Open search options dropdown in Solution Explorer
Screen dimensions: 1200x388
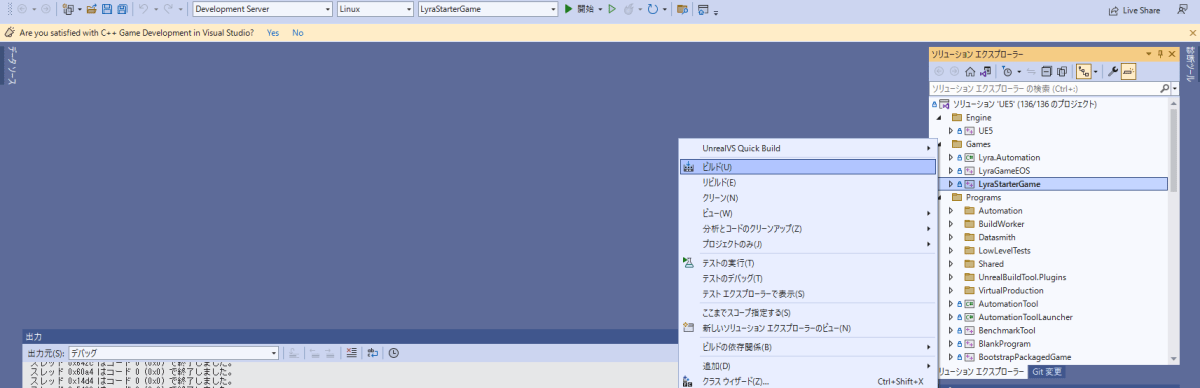1174,88
